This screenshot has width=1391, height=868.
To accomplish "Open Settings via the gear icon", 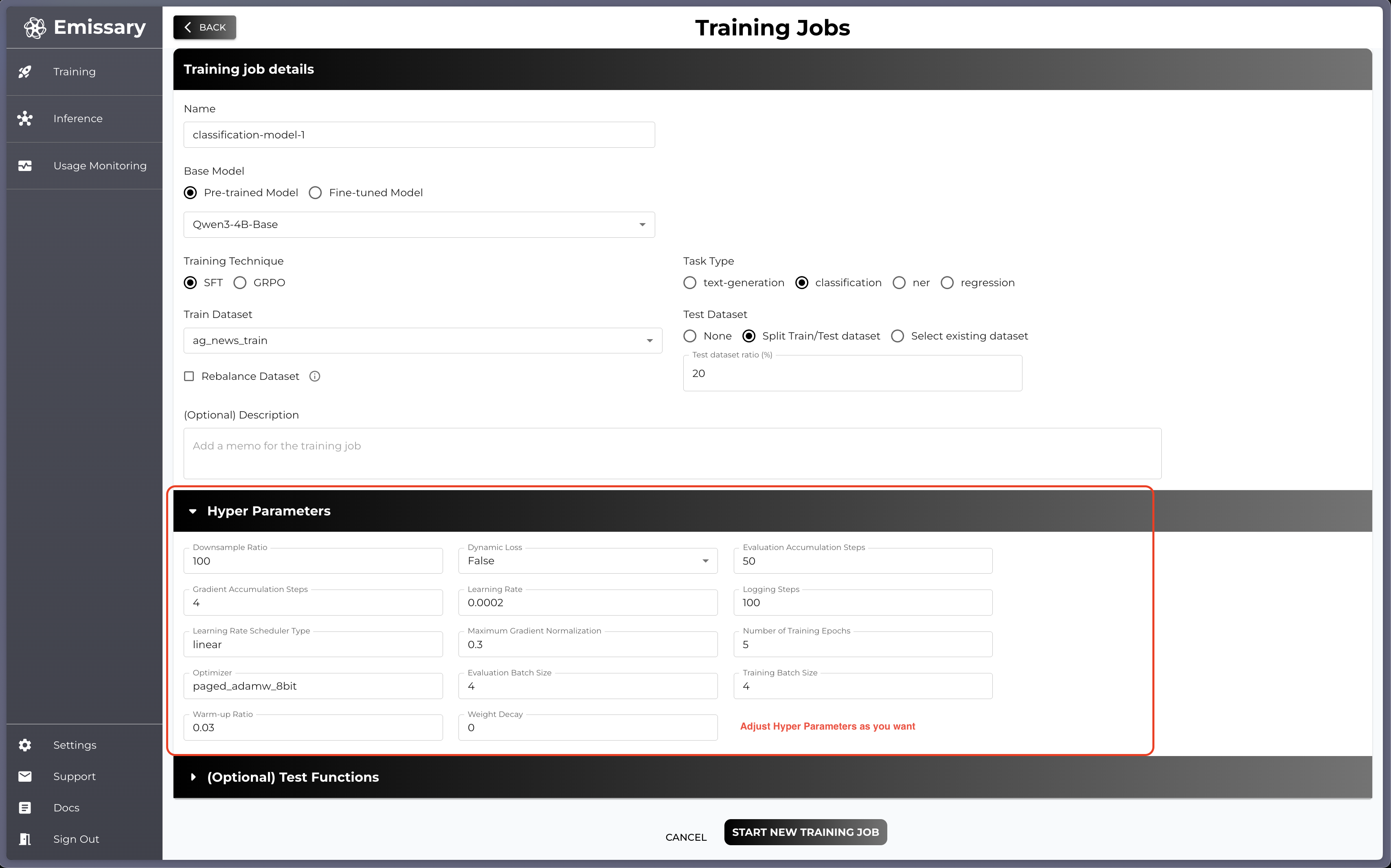I will coord(25,745).
